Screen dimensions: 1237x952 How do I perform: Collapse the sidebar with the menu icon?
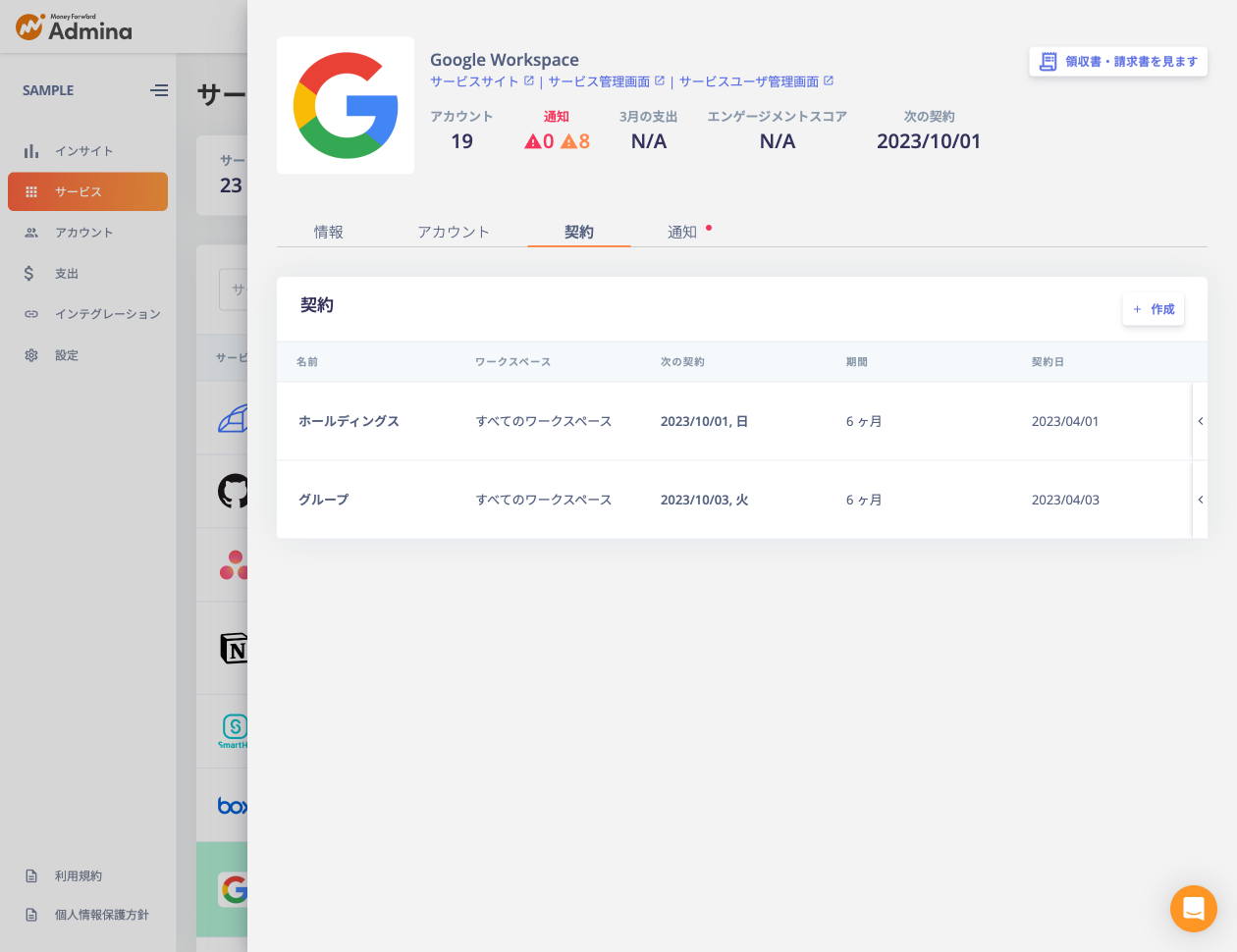tap(159, 90)
